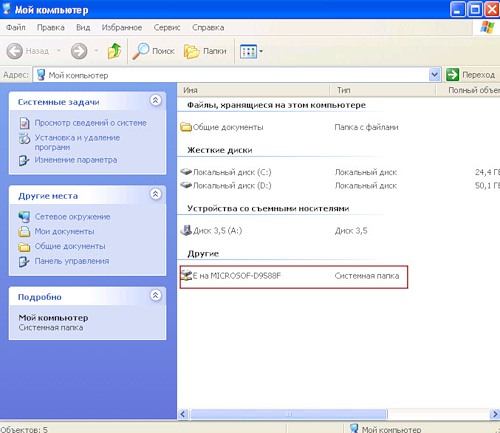Image resolution: width=500 pixels, height=433 pixels.
Task: Click the Forward green arrow icon
Action: click(79, 51)
